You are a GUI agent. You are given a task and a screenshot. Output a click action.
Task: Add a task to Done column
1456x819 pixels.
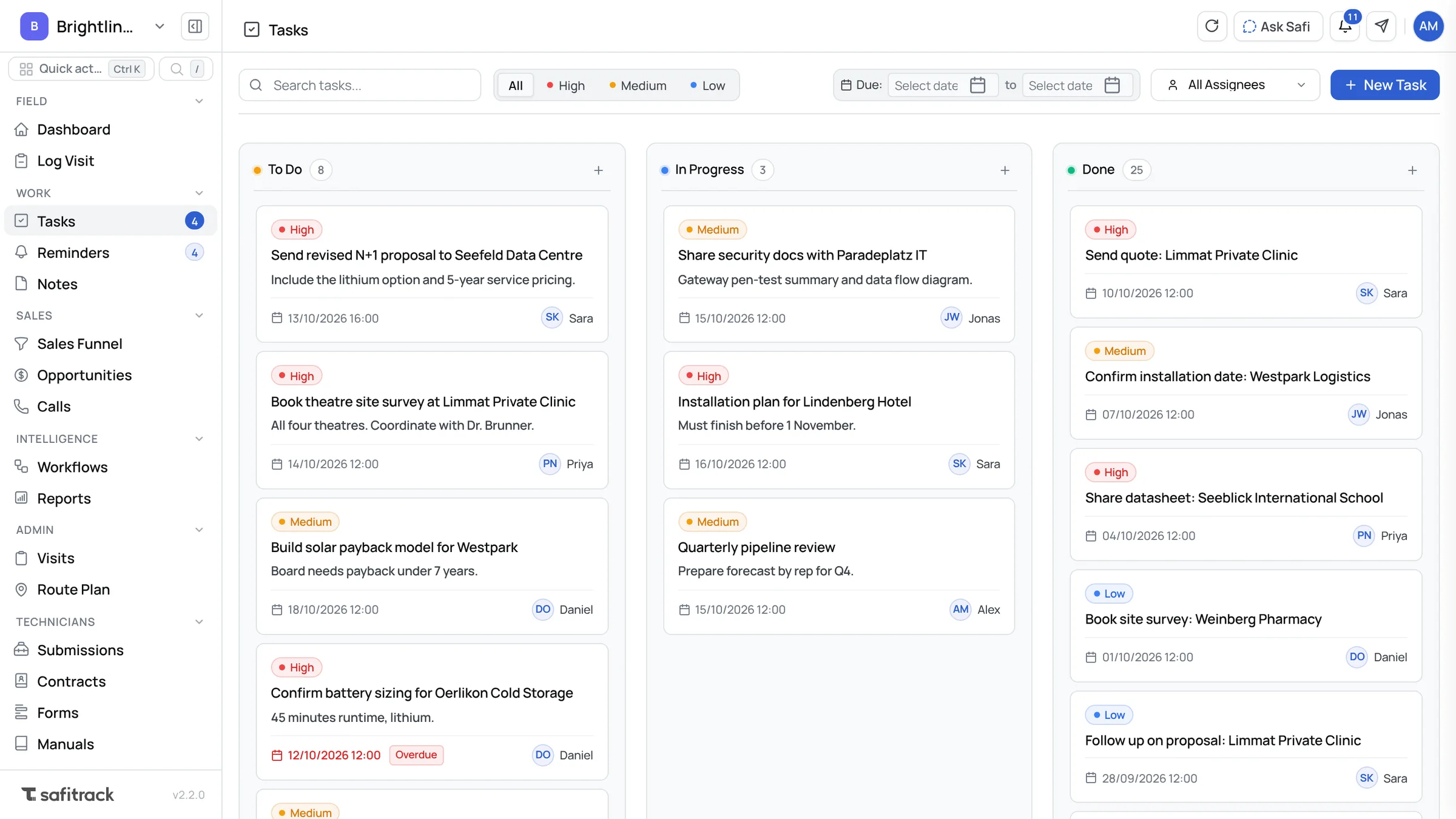(1412, 170)
